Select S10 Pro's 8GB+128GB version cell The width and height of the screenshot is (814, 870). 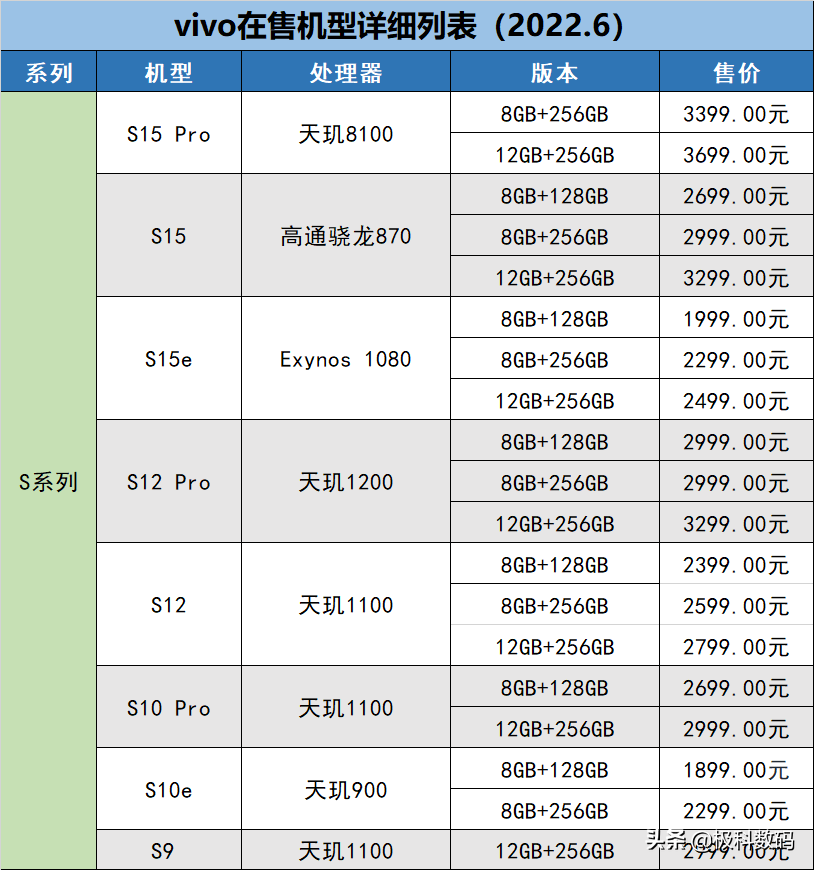click(555, 687)
